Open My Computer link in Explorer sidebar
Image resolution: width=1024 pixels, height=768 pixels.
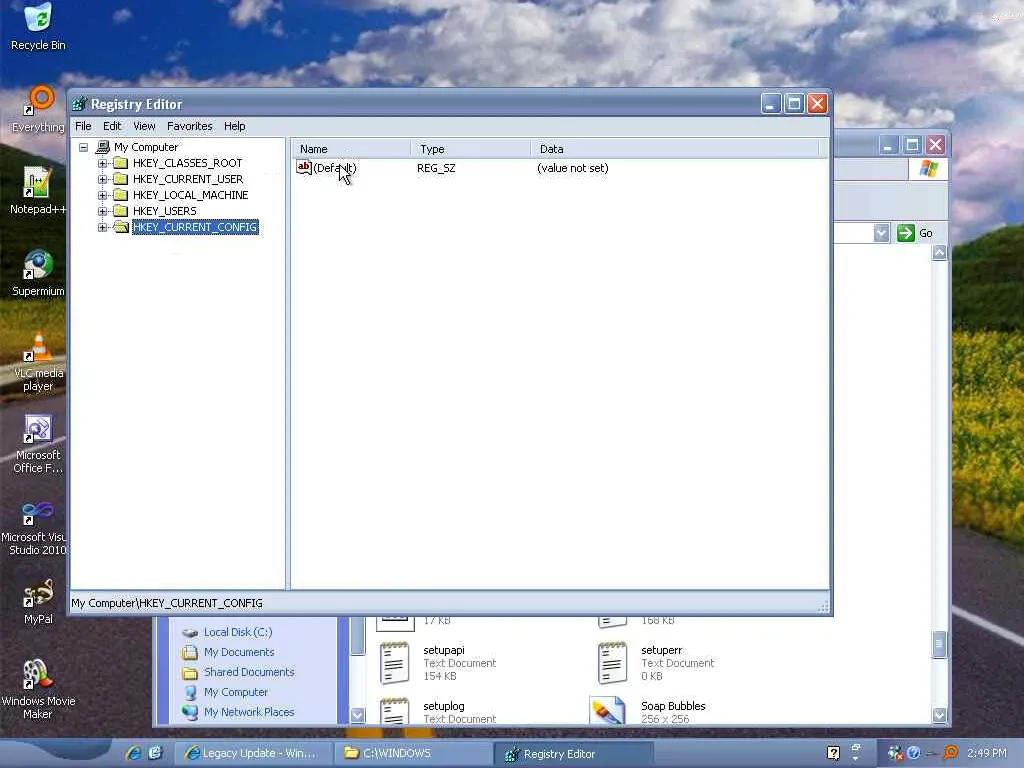(236, 692)
